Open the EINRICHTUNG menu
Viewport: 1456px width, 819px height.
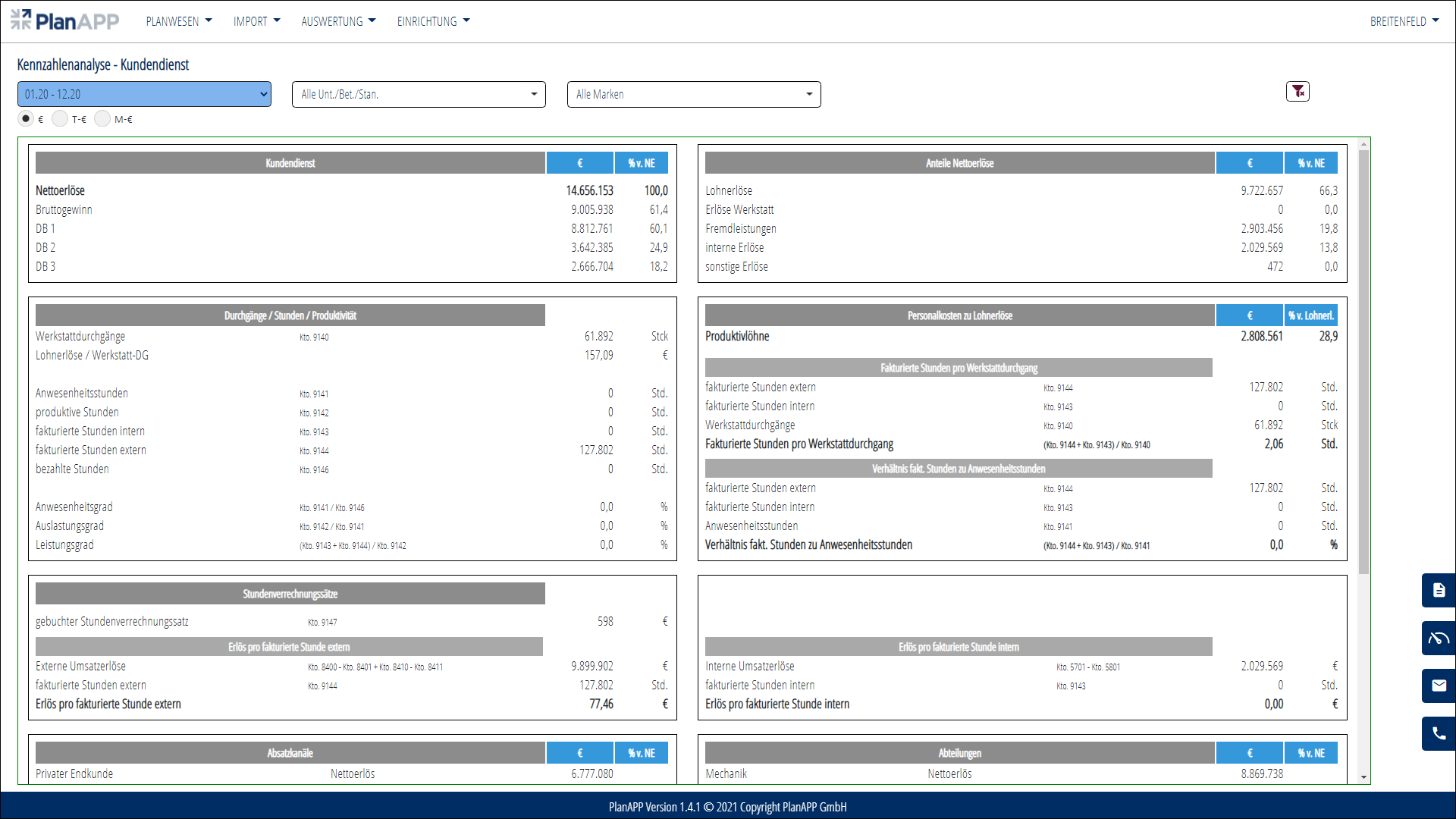pos(433,21)
